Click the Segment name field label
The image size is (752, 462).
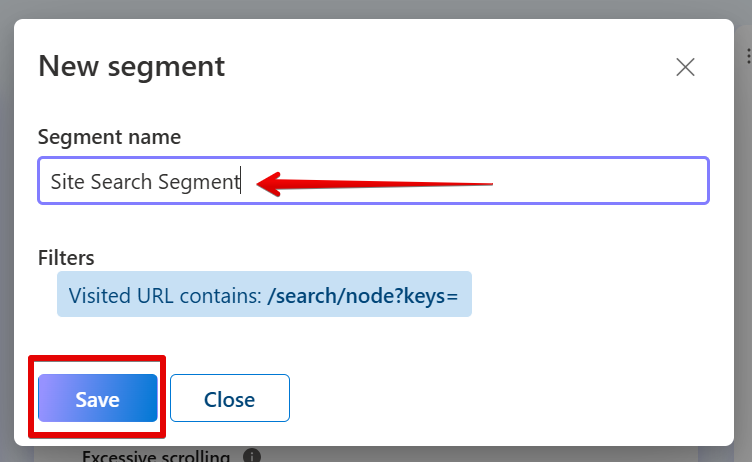click(109, 137)
